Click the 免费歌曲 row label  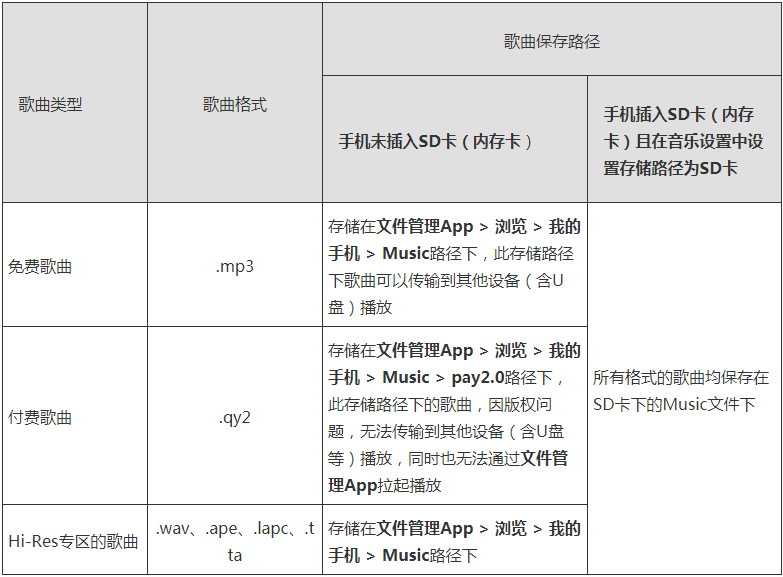75,265
